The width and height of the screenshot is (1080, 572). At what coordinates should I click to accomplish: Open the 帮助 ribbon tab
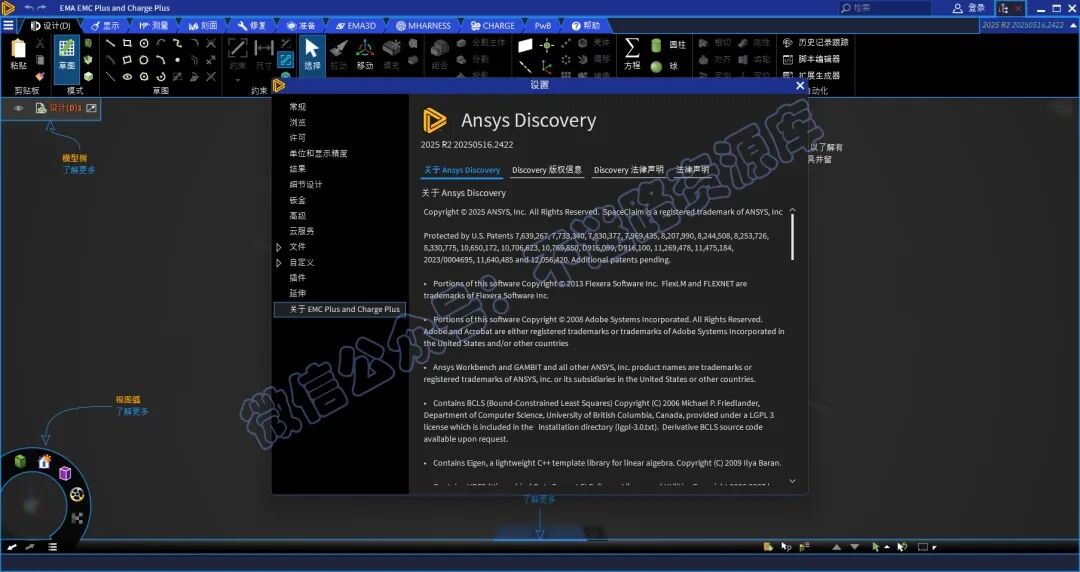tap(585, 25)
